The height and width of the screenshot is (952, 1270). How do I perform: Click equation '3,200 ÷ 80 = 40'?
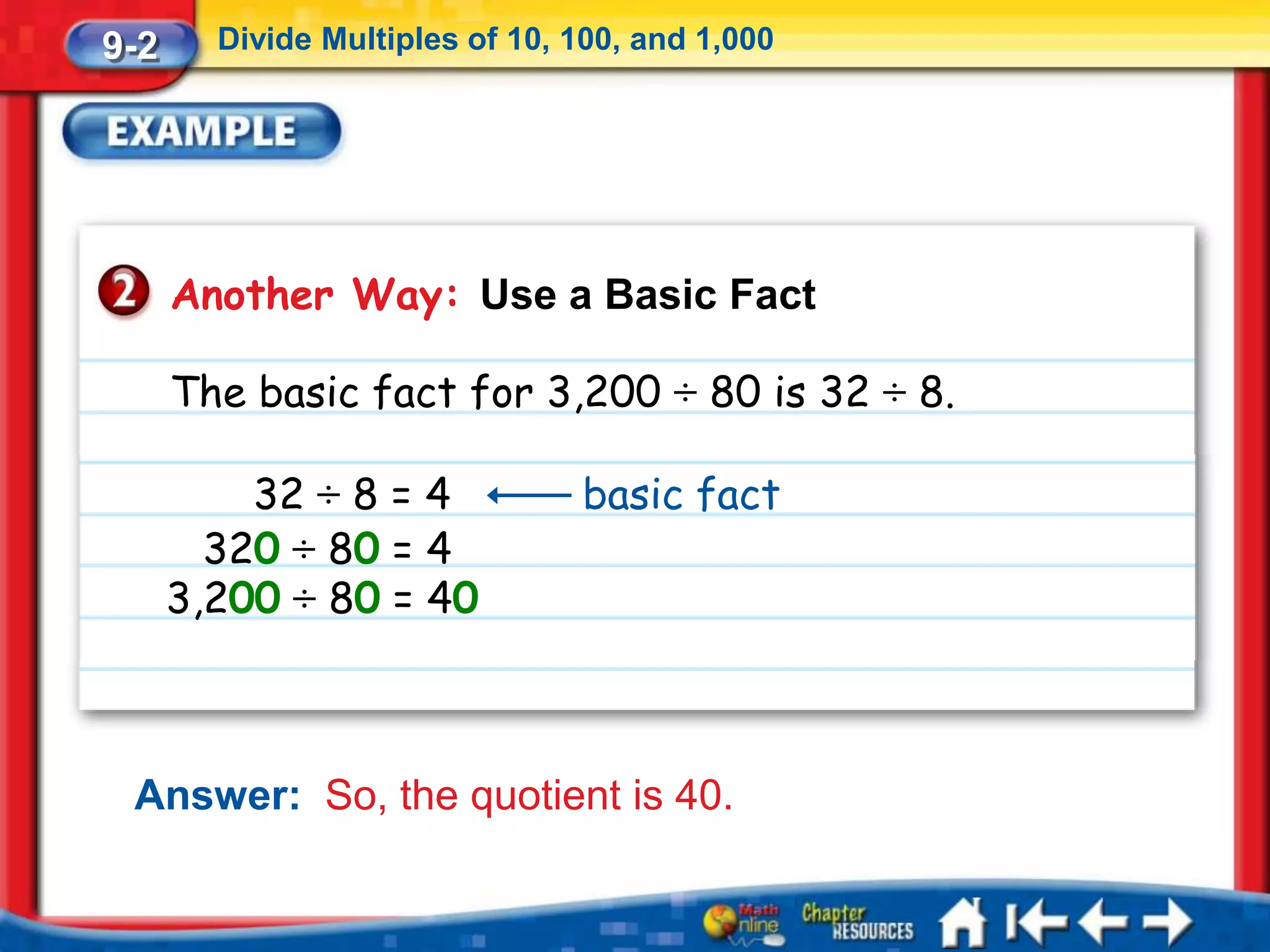[323, 598]
